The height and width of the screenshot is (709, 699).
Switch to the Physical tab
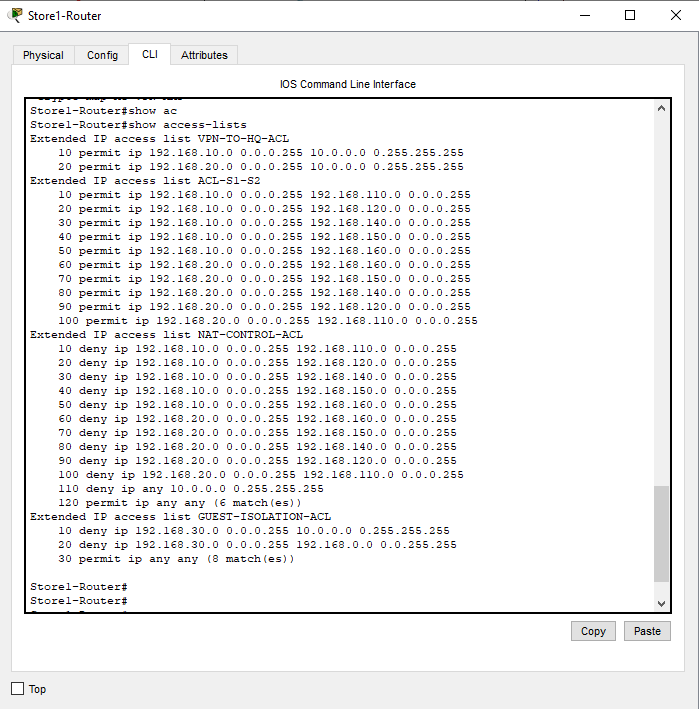point(43,55)
